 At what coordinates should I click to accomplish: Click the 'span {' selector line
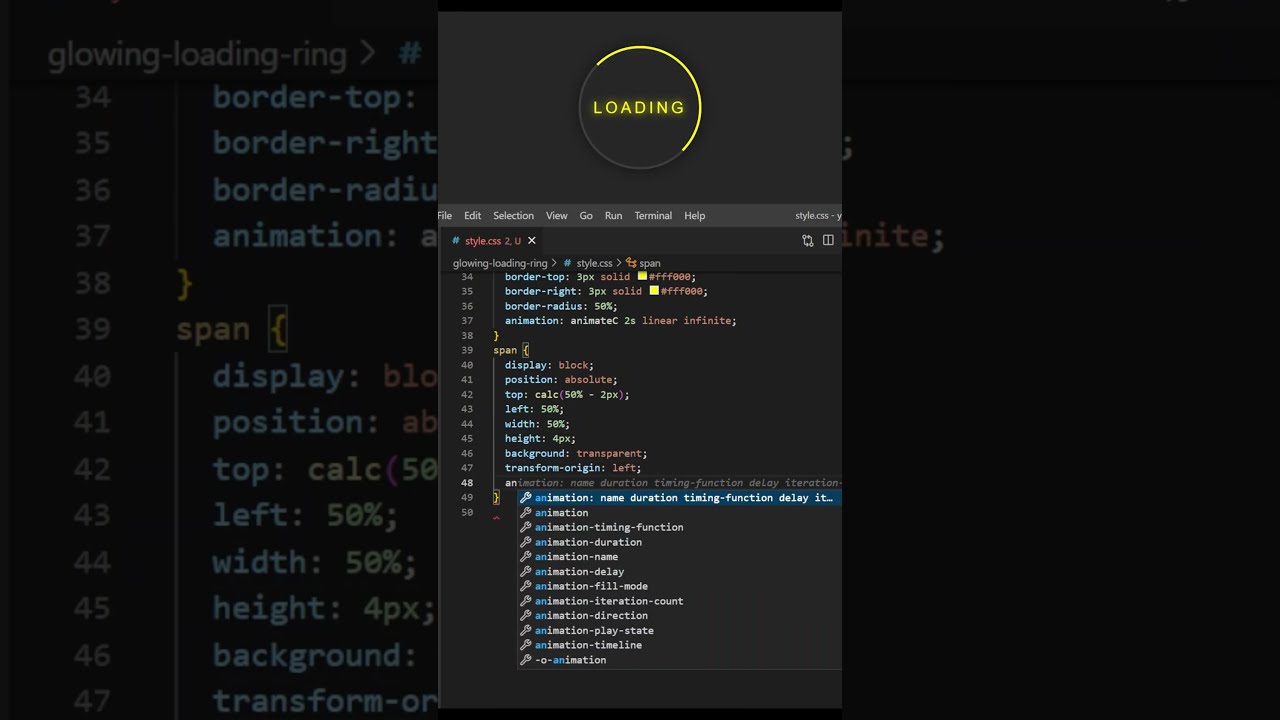[511, 350]
